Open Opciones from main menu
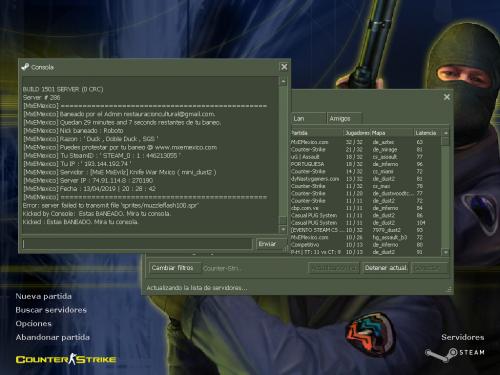Viewport: 500px width, 375px height. pyautogui.click(x=34, y=324)
